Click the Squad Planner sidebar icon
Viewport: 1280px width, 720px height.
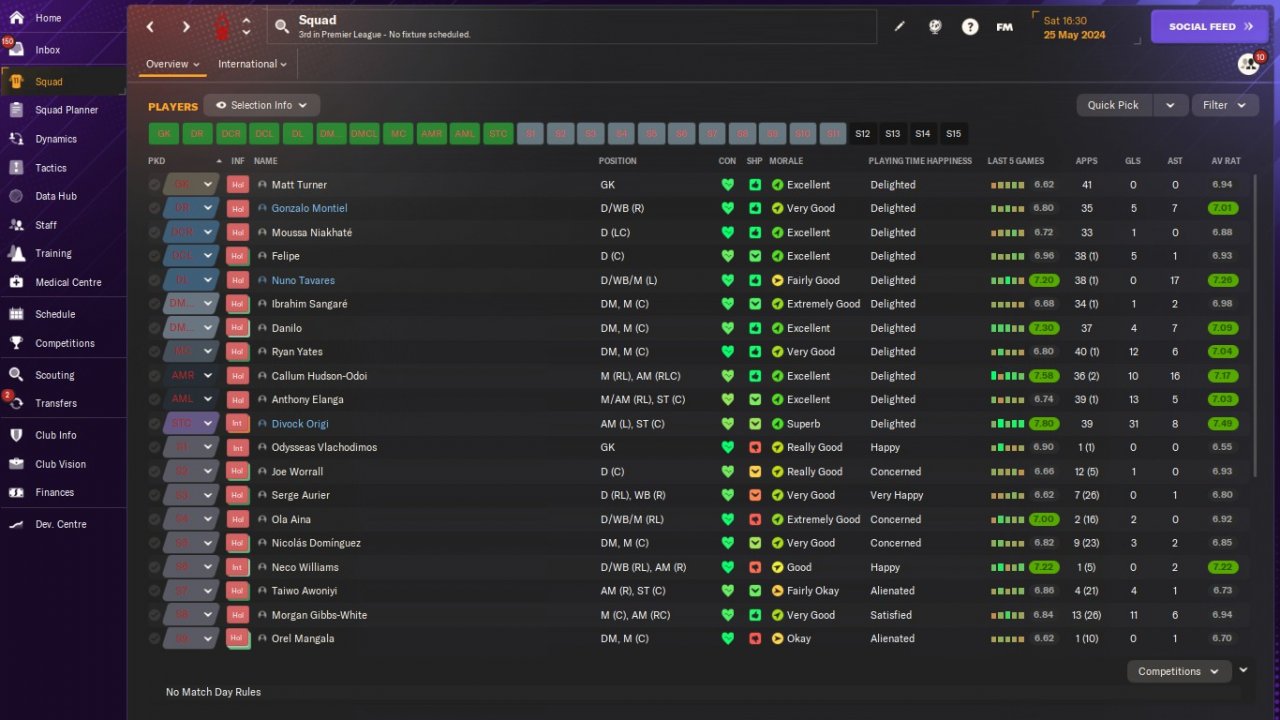coord(16,110)
